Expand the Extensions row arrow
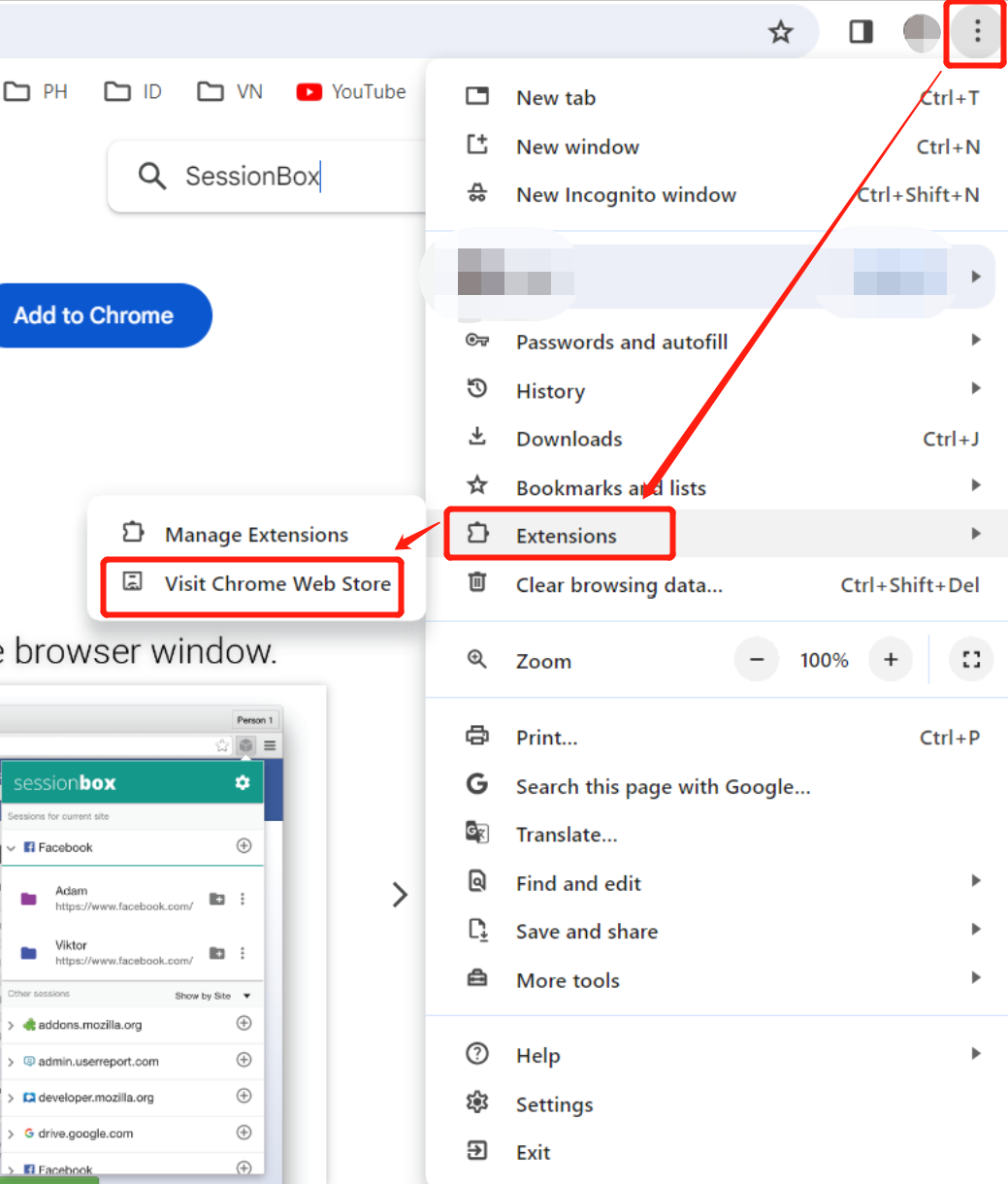The height and width of the screenshot is (1184, 1008). tap(976, 534)
